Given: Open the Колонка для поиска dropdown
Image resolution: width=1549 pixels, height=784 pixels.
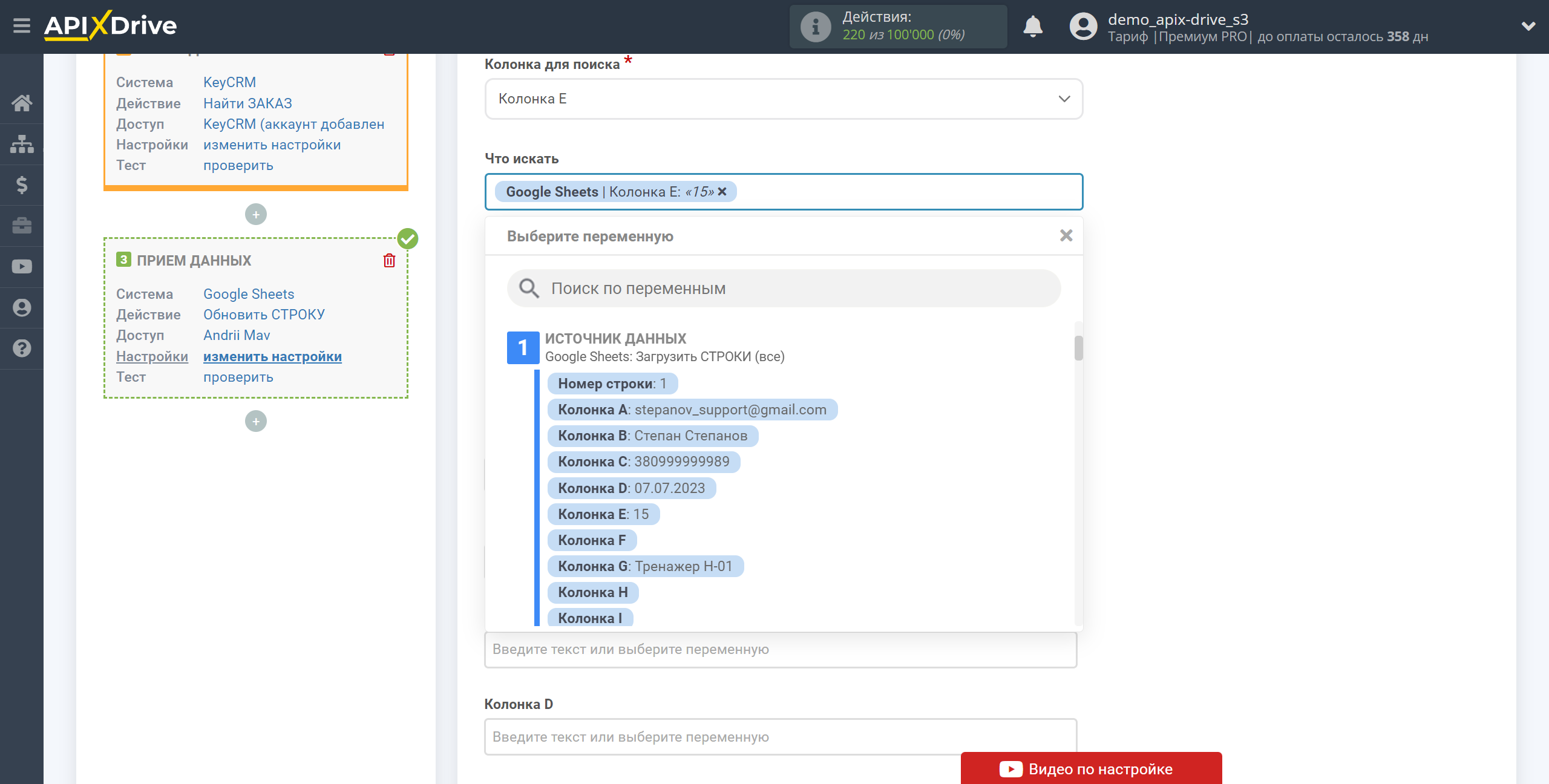Looking at the screenshot, I should (x=784, y=99).
